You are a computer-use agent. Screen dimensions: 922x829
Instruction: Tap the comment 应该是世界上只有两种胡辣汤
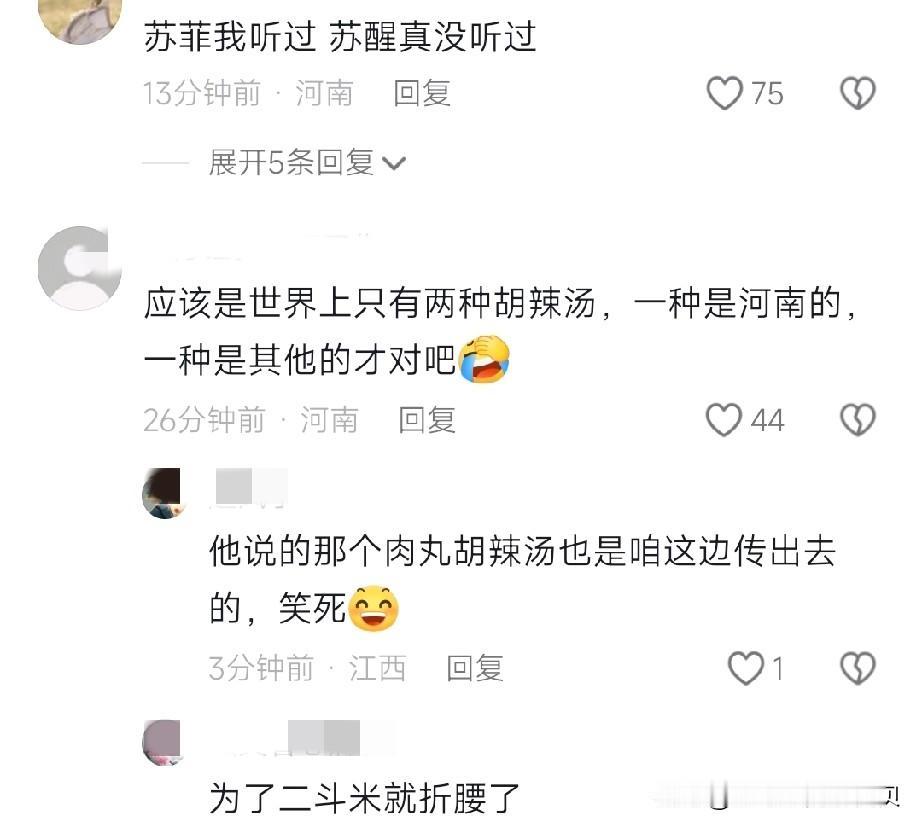[x=501, y=332]
